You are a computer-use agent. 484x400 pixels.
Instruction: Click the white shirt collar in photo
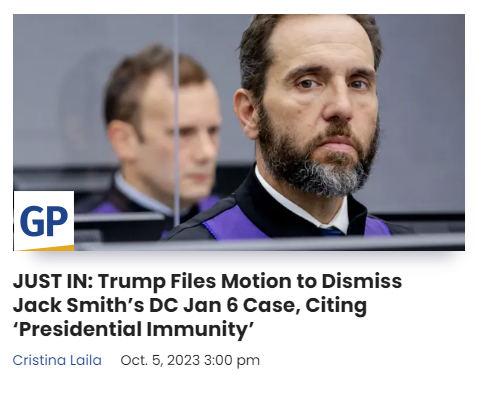pos(300,203)
